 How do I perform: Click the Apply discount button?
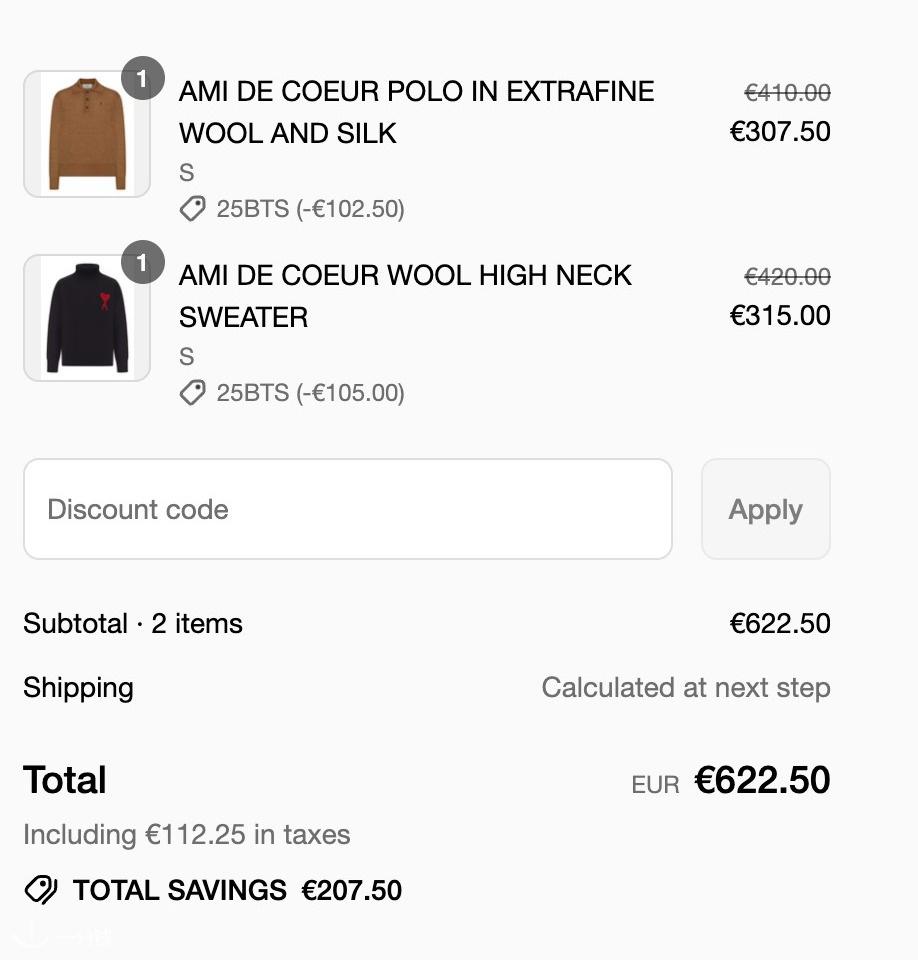tap(766, 509)
